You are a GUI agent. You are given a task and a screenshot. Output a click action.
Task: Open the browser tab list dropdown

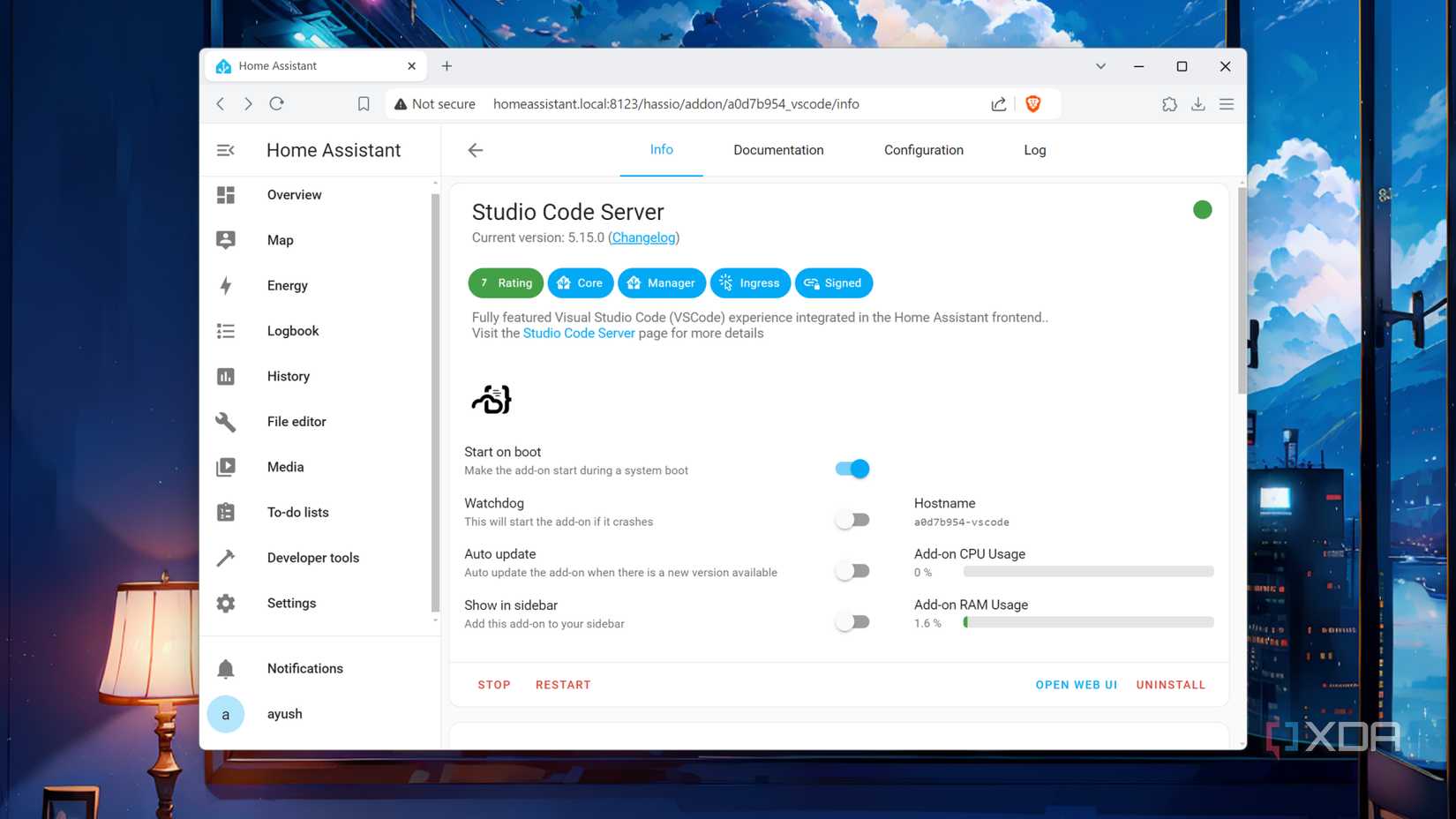pyautogui.click(x=1100, y=66)
